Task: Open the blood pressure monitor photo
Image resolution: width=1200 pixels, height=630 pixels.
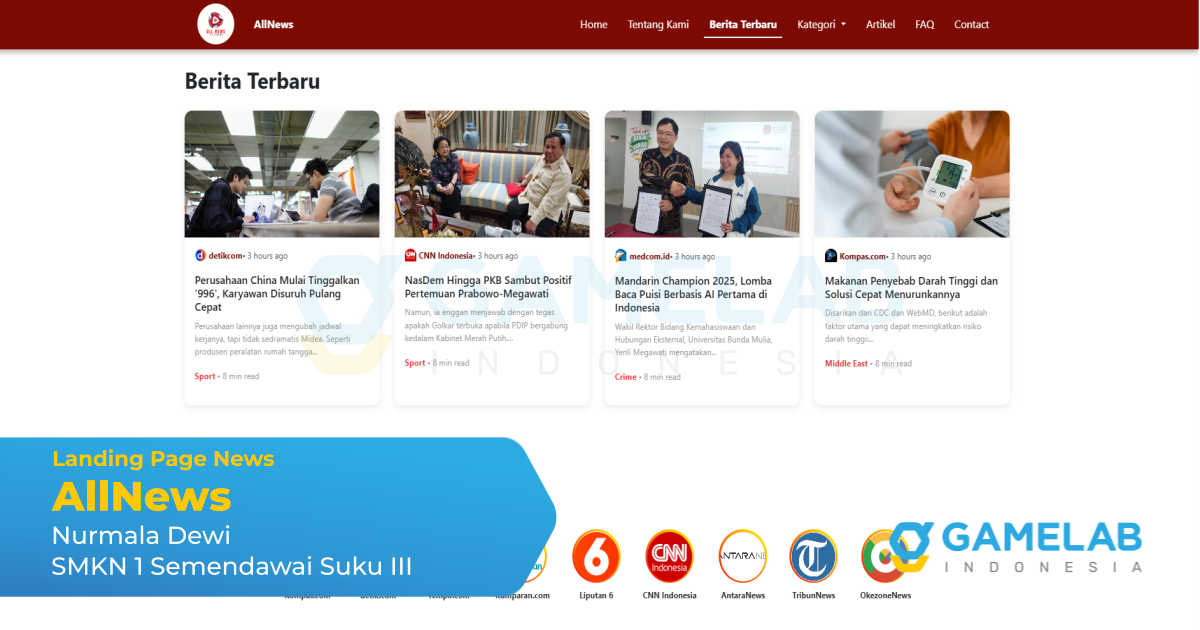Action: click(912, 174)
